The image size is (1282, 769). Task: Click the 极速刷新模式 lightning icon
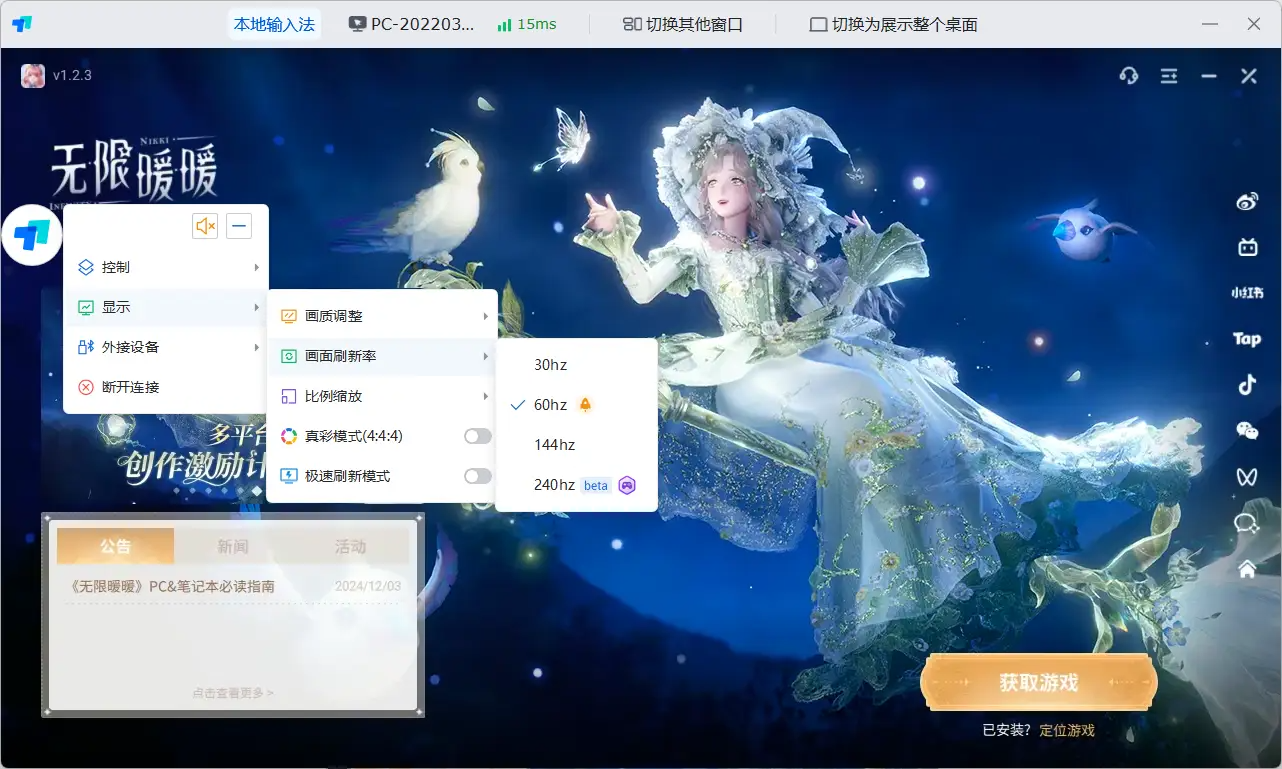pyautogui.click(x=289, y=476)
